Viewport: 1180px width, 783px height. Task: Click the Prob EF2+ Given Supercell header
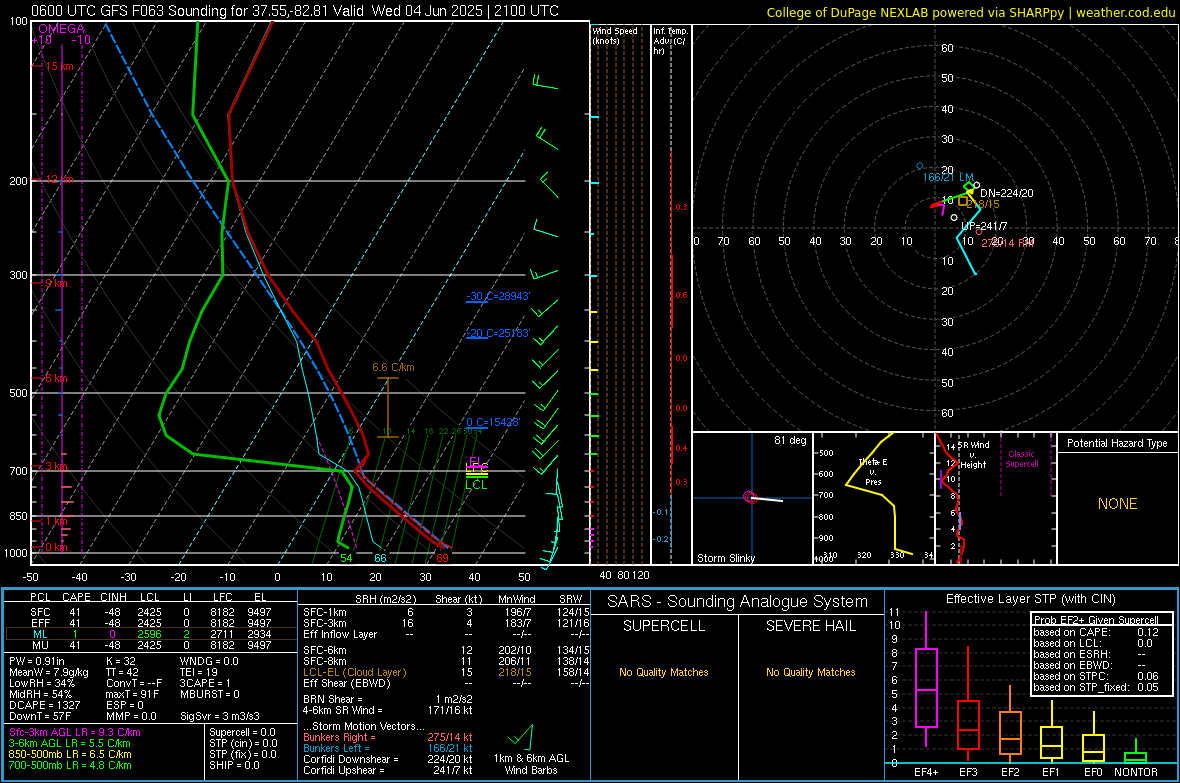pos(1096,620)
